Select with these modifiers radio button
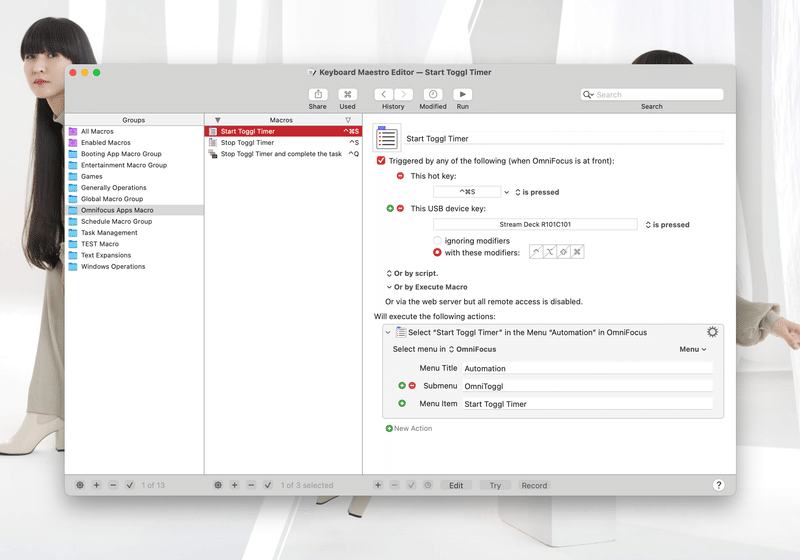 coord(437,252)
